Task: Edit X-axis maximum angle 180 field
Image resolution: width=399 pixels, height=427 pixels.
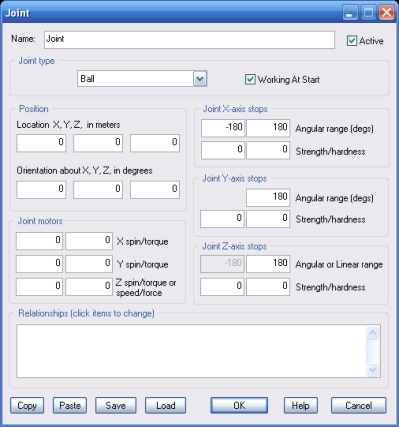Action: coord(268,128)
